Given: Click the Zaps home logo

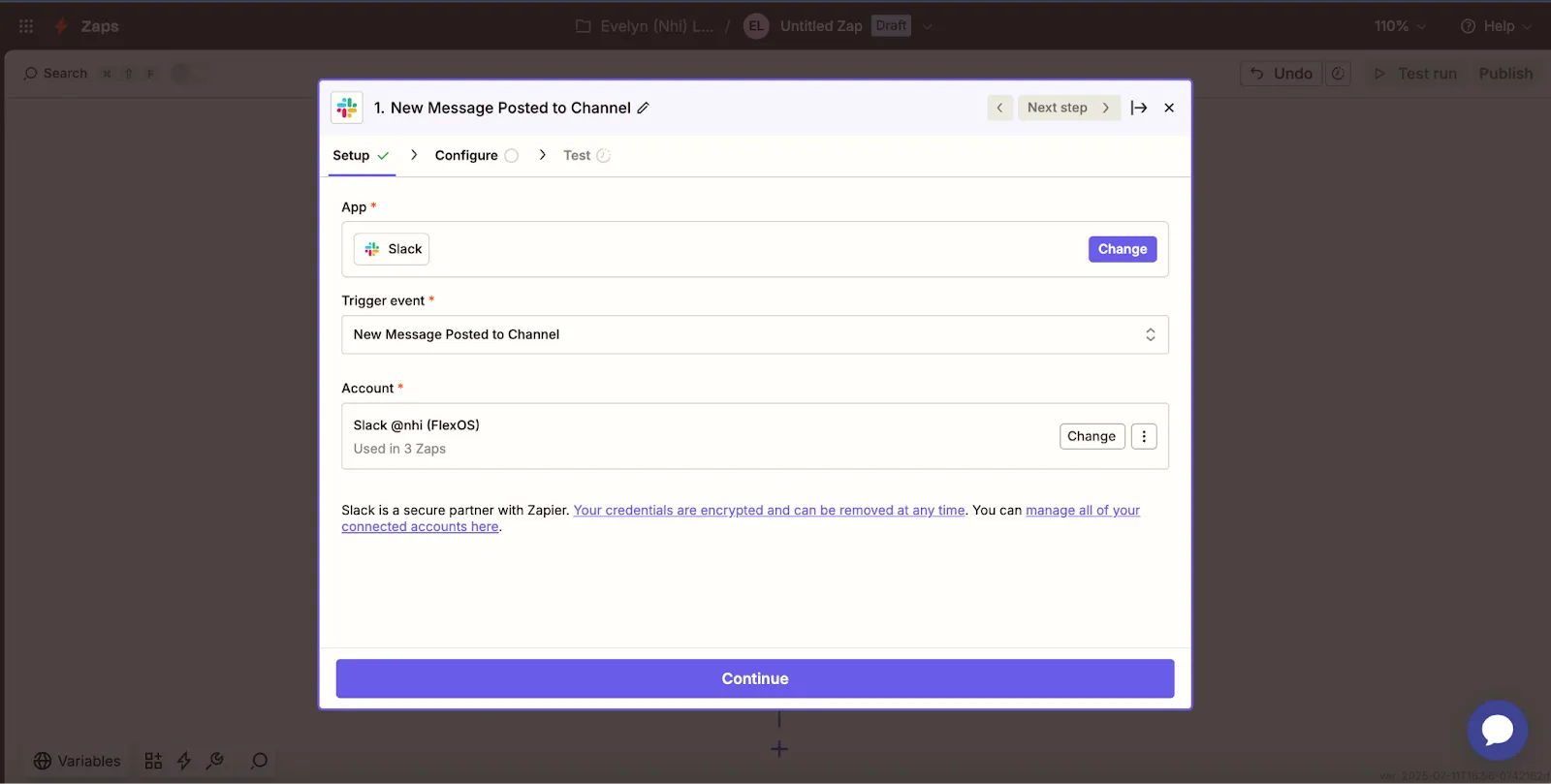Looking at the screenshot, I should point(86,26).
